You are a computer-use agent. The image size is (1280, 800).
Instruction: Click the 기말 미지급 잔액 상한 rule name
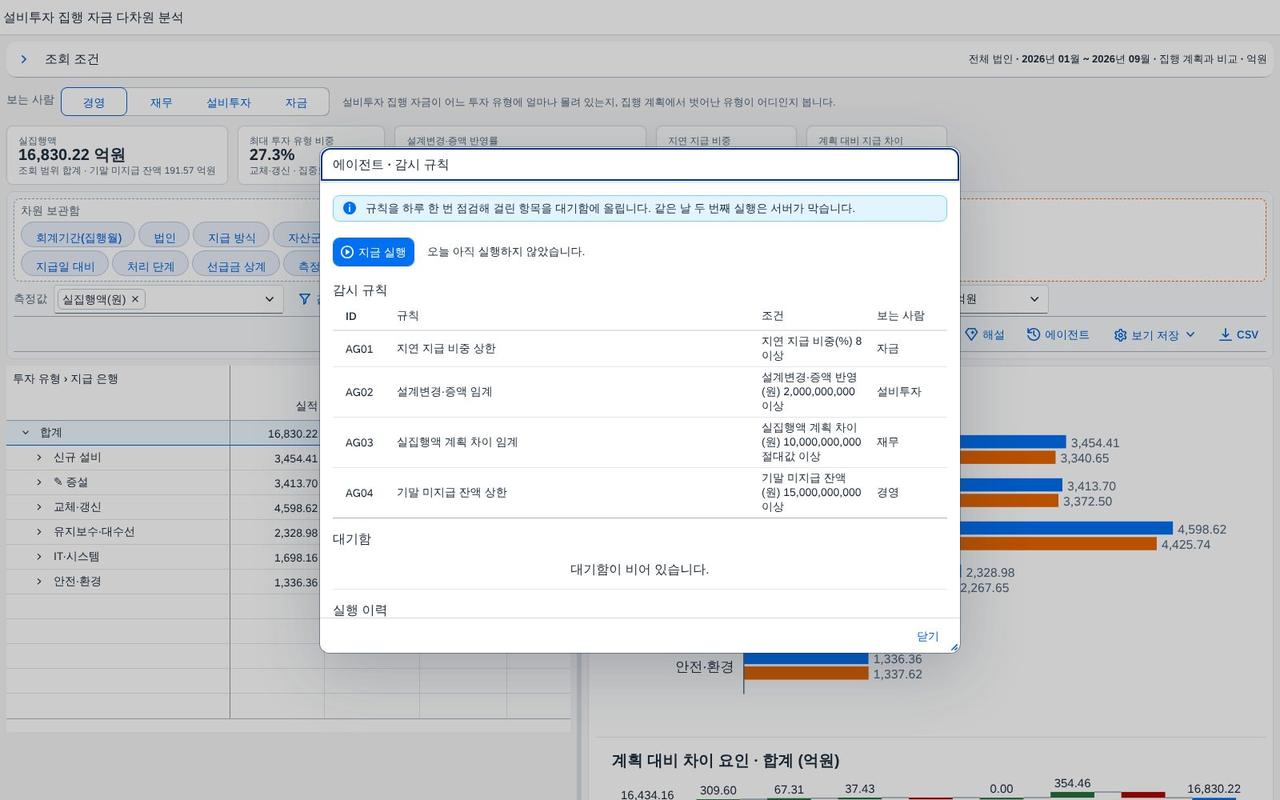[x=452, y=493]
